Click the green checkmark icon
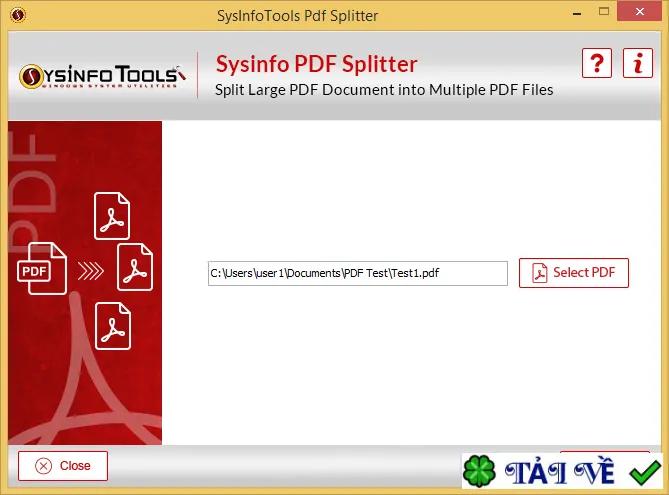This screenshot has width=669, height=495. pyautogui.click(x=645, y=472)
